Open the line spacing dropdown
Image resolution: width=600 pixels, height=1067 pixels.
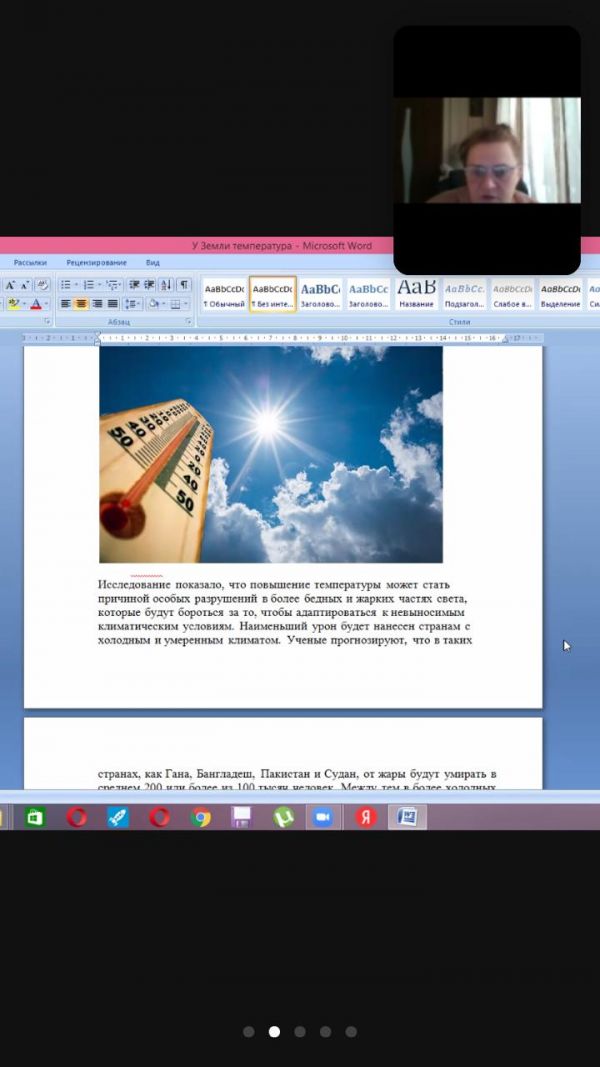[x=132, y=304]
